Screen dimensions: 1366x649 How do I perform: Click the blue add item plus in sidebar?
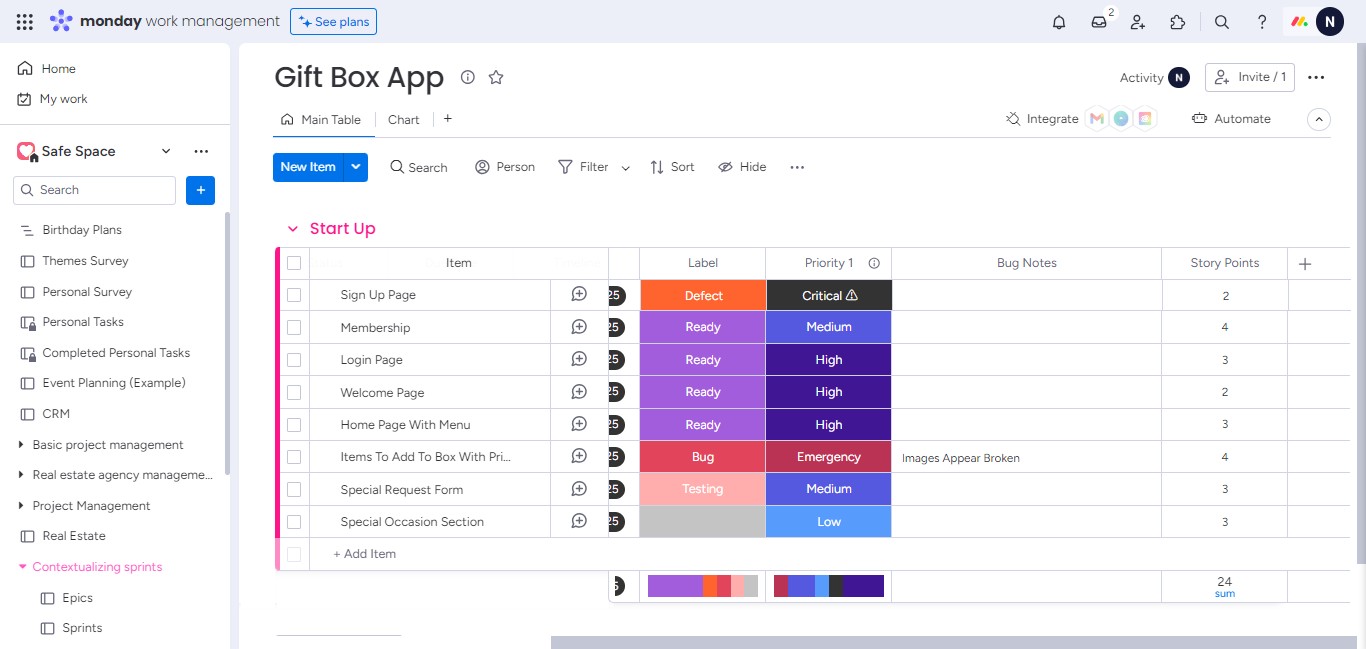click(x=200, y=190)
